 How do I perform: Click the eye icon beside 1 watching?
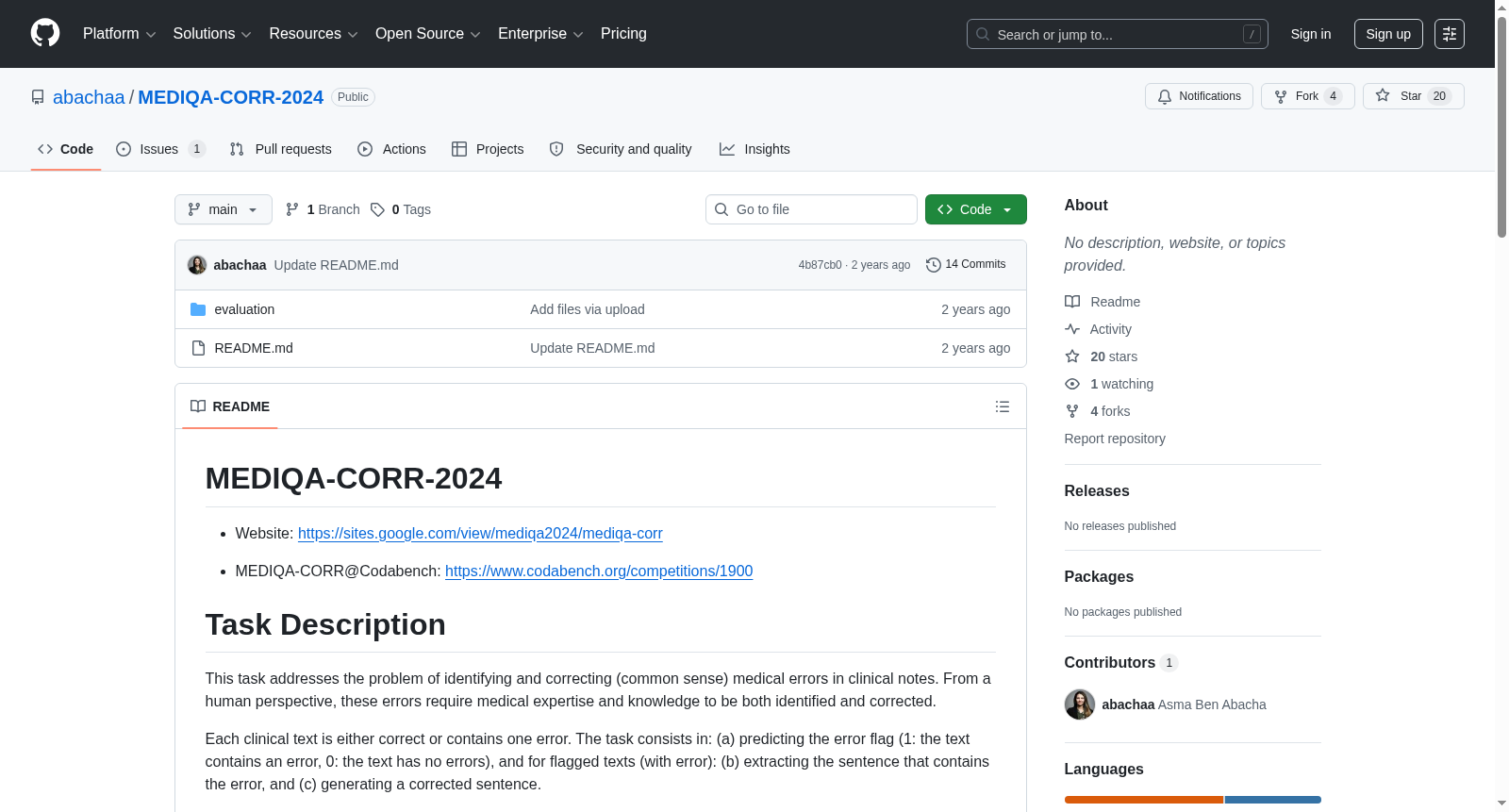click(x=1072, y=384)
